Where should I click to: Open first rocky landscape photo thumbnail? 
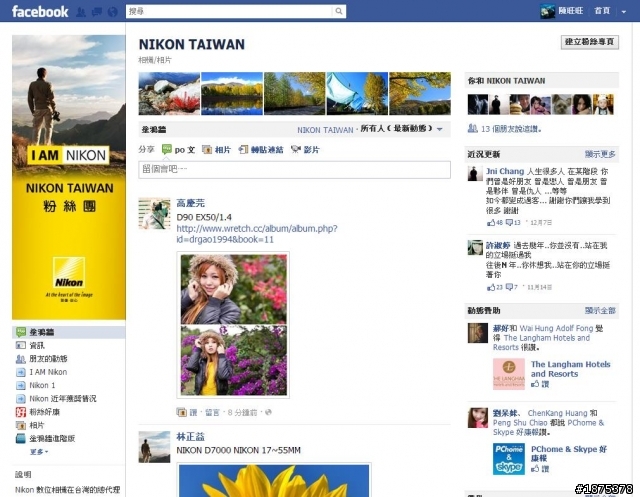coord(169,94)
